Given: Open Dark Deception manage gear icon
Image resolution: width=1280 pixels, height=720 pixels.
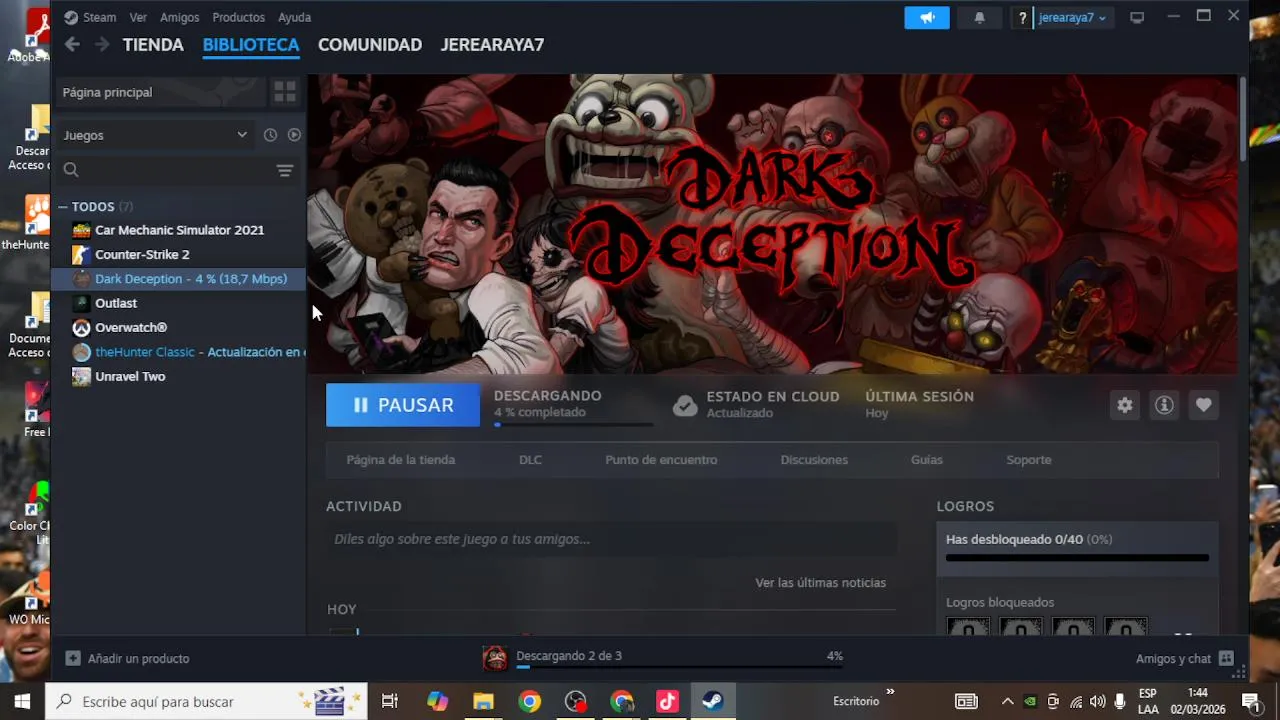Looking at the screenshot, I should point(1125,405).
